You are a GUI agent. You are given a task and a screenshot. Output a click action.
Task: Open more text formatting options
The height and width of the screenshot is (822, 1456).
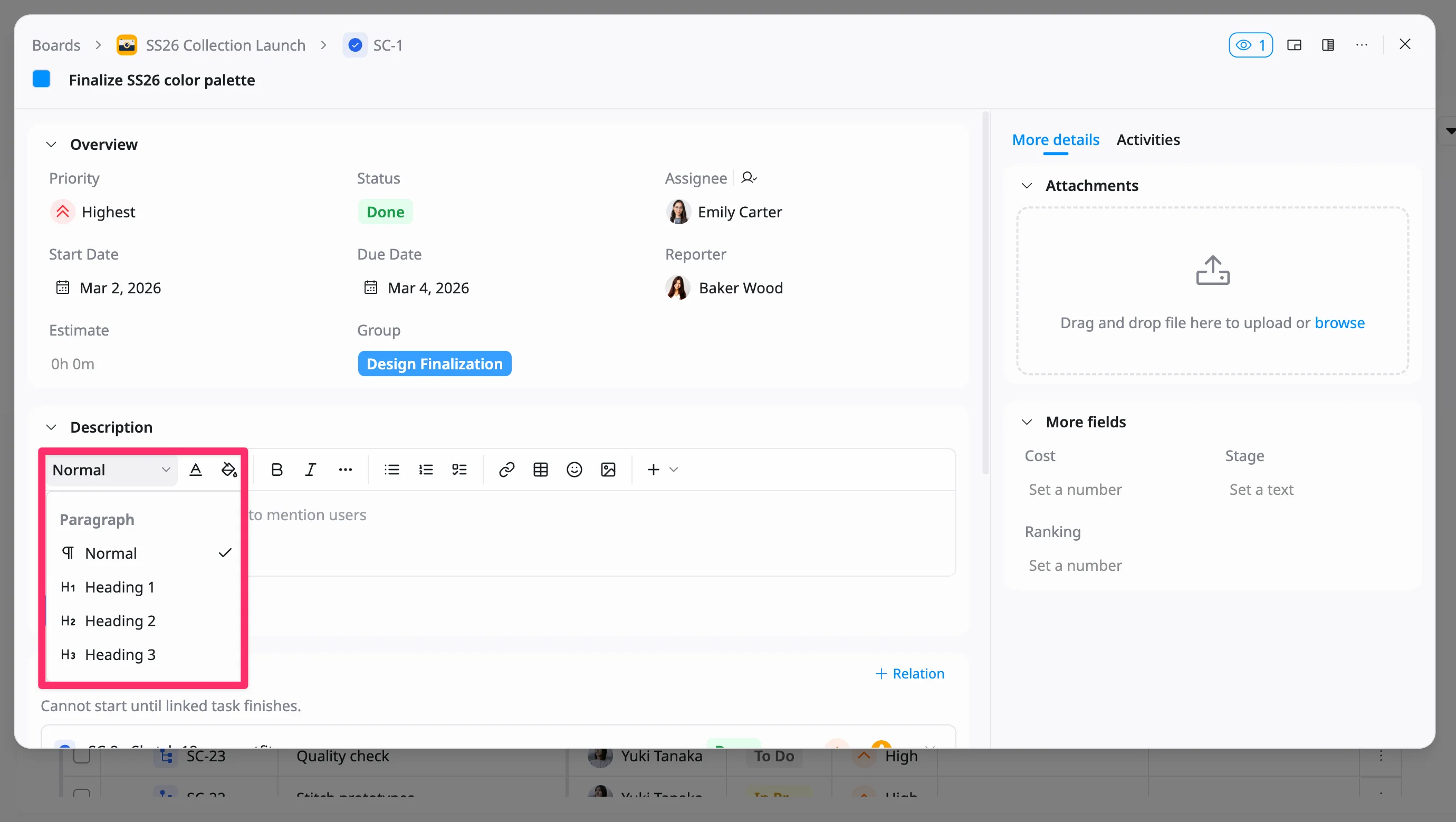pos(345,469)
